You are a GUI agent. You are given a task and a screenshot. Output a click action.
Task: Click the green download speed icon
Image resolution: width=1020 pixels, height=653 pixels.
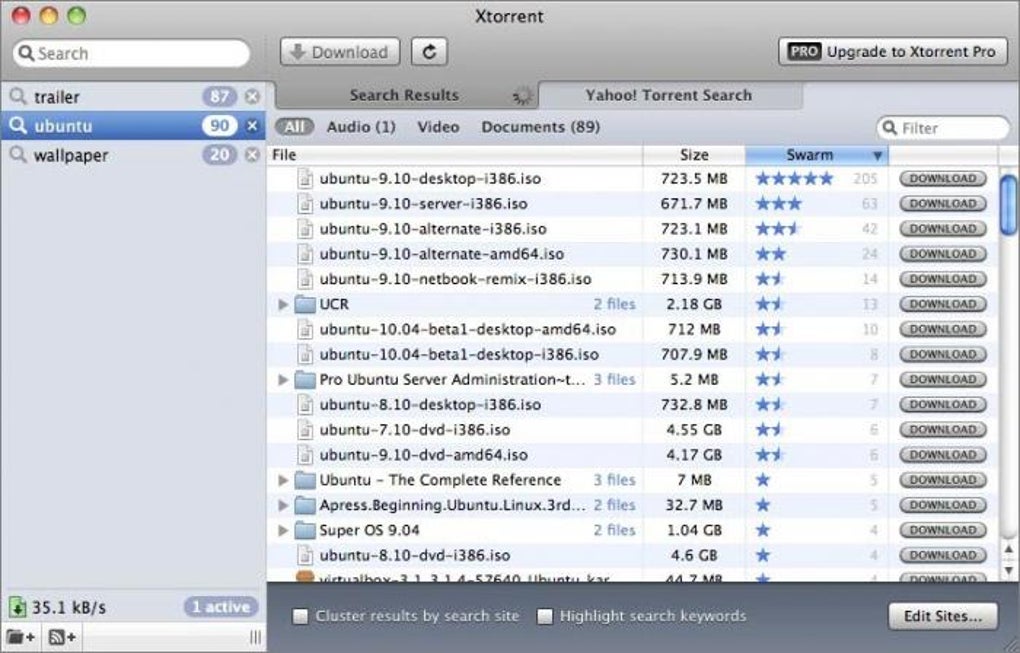click(x=18, y=607)
